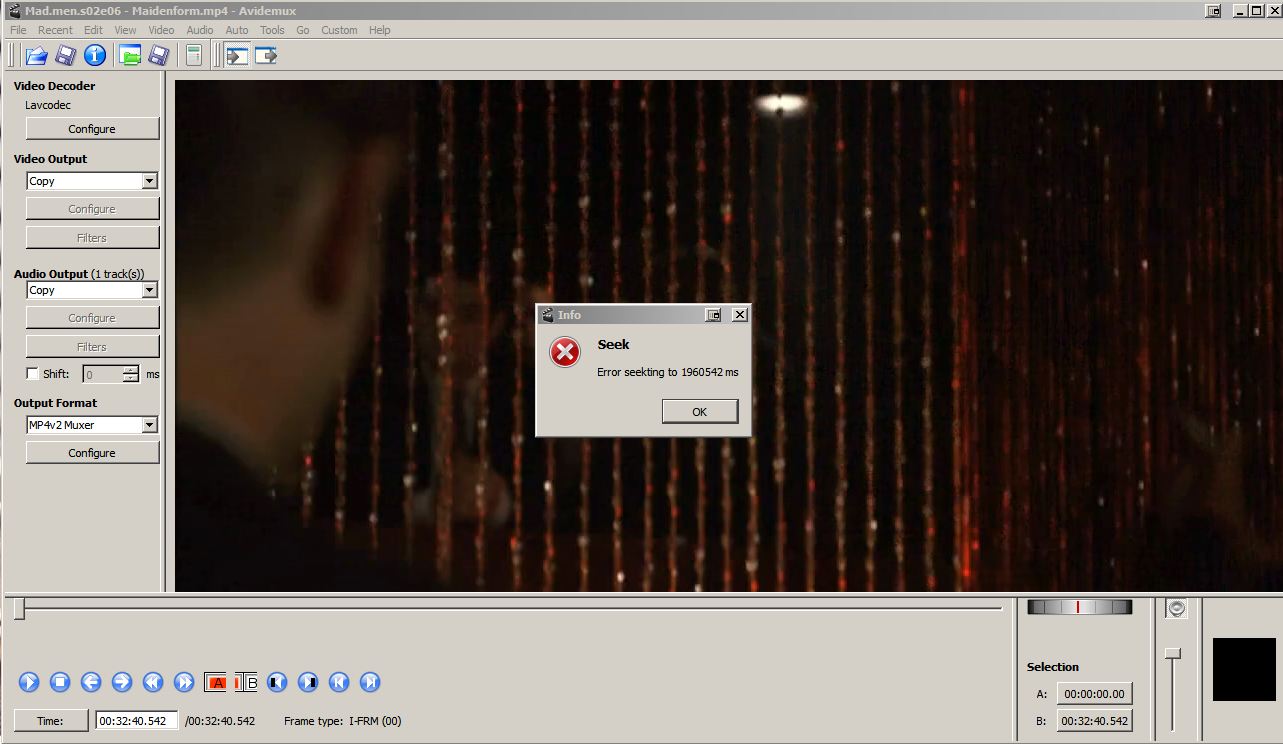Click the second floppy disk toolbar icon

[158, 55]
